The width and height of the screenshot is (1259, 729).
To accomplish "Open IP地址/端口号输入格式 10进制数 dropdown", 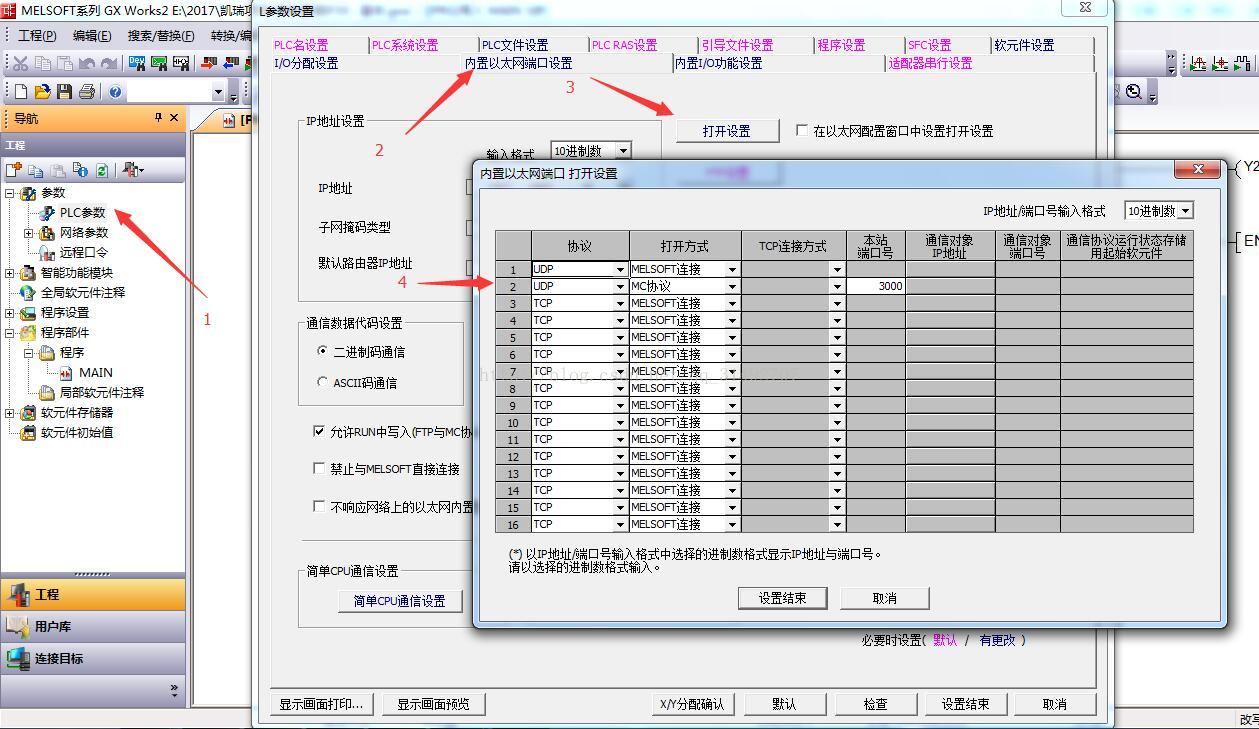I will click(x=1185, y=211).
